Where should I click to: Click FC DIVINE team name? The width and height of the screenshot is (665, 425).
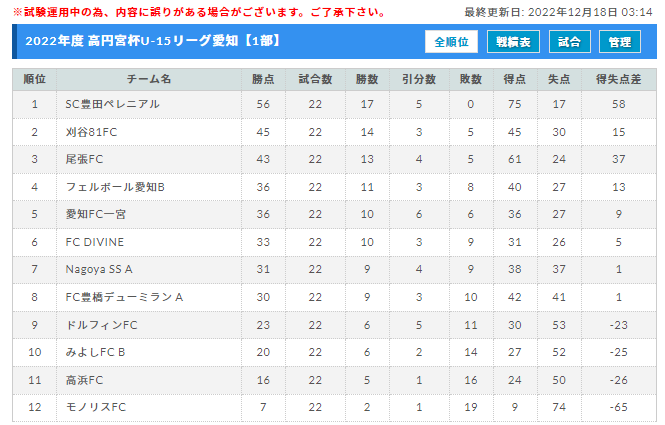pos(95,242)
